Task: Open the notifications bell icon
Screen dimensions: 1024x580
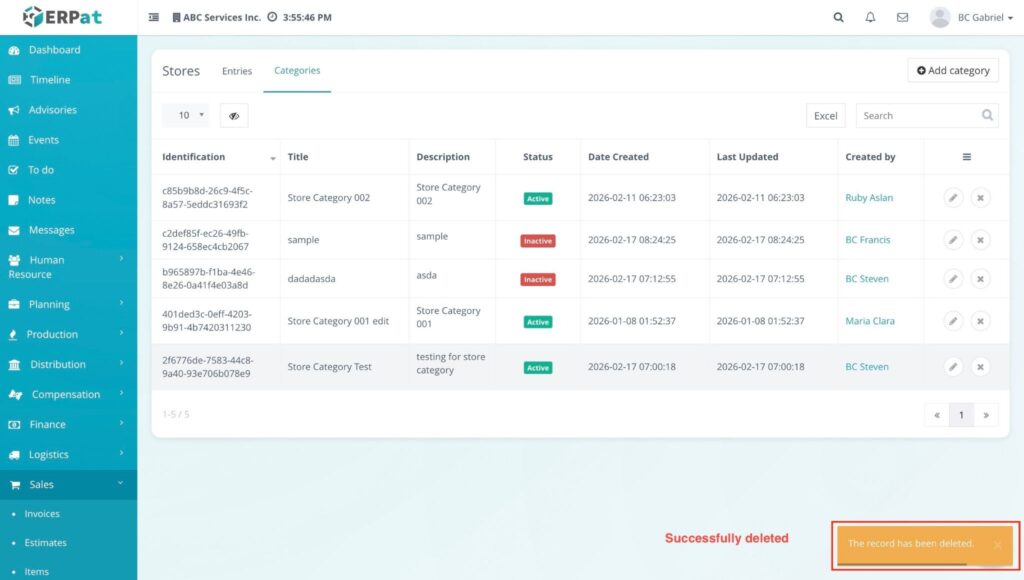Action: (870, 17)
